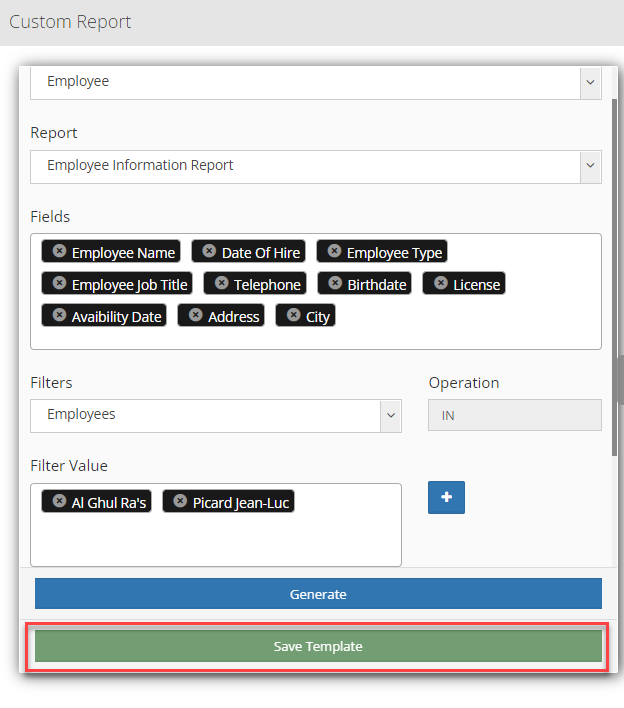This screenshot has width=624, height=708.
Task: Remove Al Ghul Ra's filter value
Action: 59,501
